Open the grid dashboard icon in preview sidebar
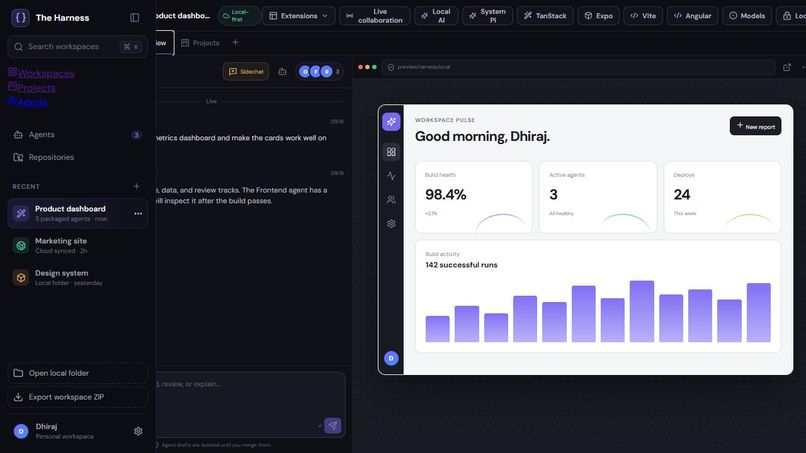Screen dimensions: 806x453 click(391, 152)
